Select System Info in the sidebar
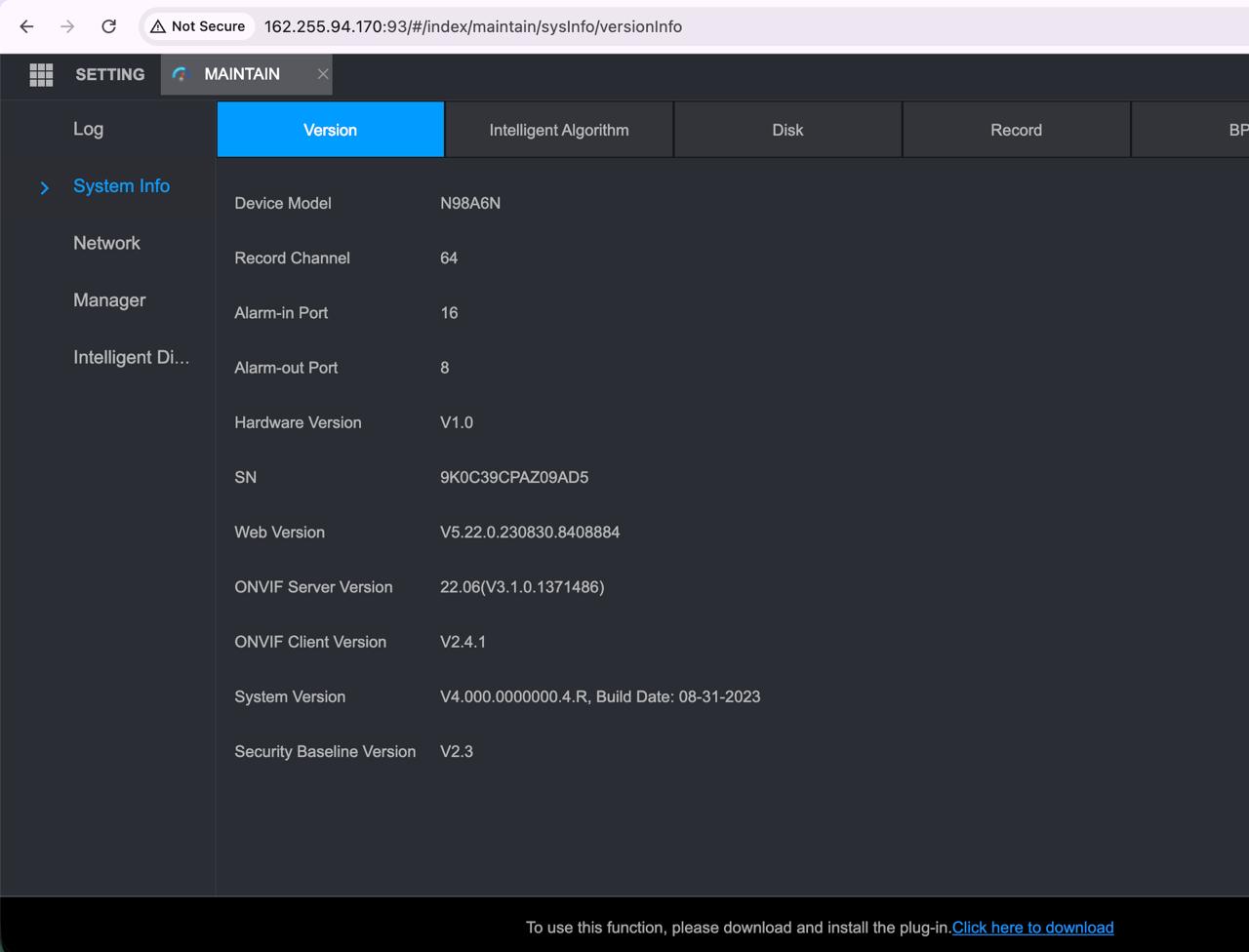 [x=121, y=186]
